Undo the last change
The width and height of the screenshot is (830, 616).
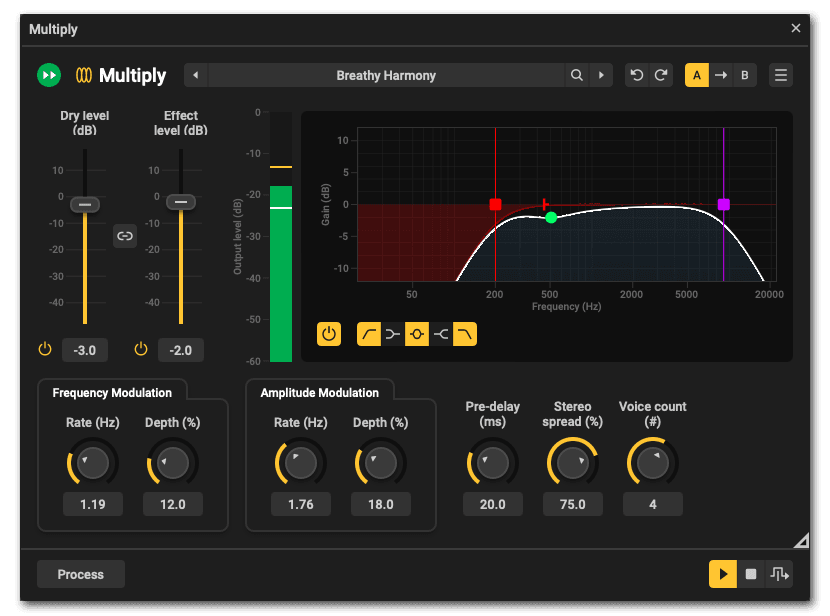[x=637, y=75]
